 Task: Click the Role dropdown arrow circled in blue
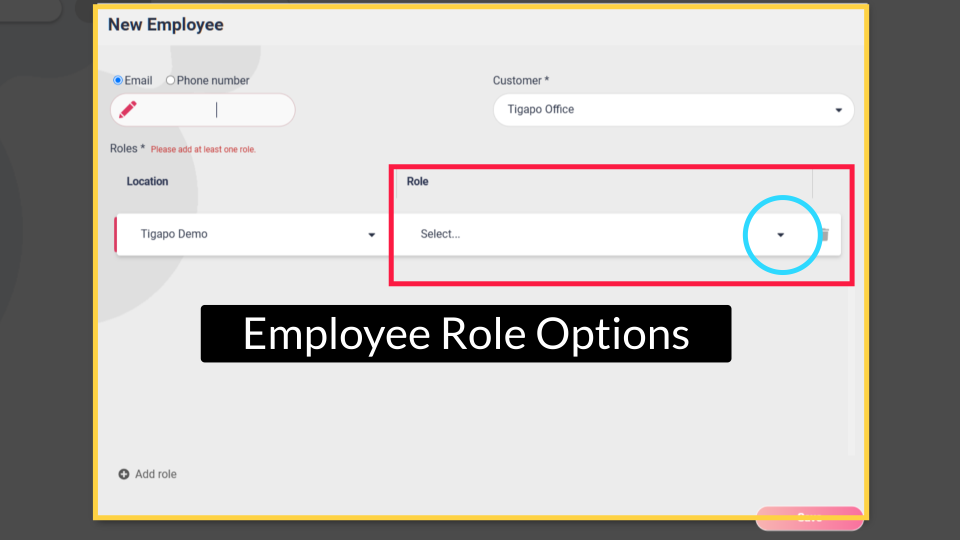781,235
